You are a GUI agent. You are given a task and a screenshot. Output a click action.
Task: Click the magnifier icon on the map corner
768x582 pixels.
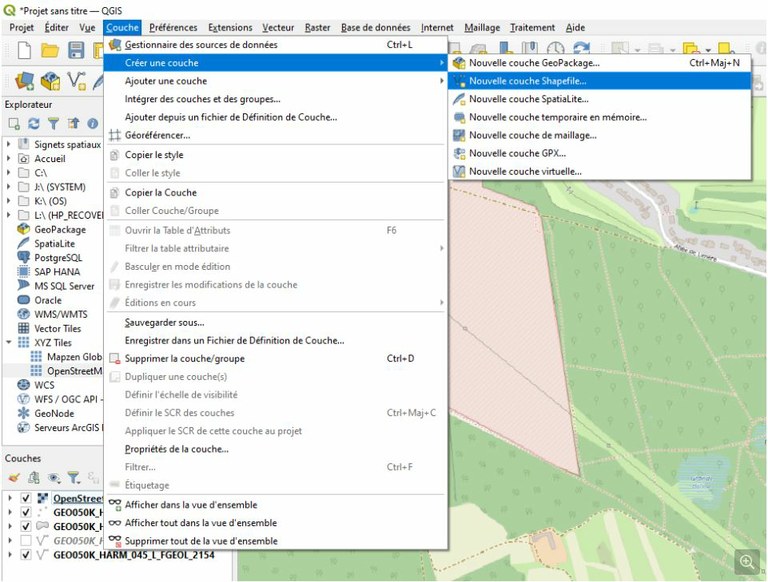click(x=746, y=561)
